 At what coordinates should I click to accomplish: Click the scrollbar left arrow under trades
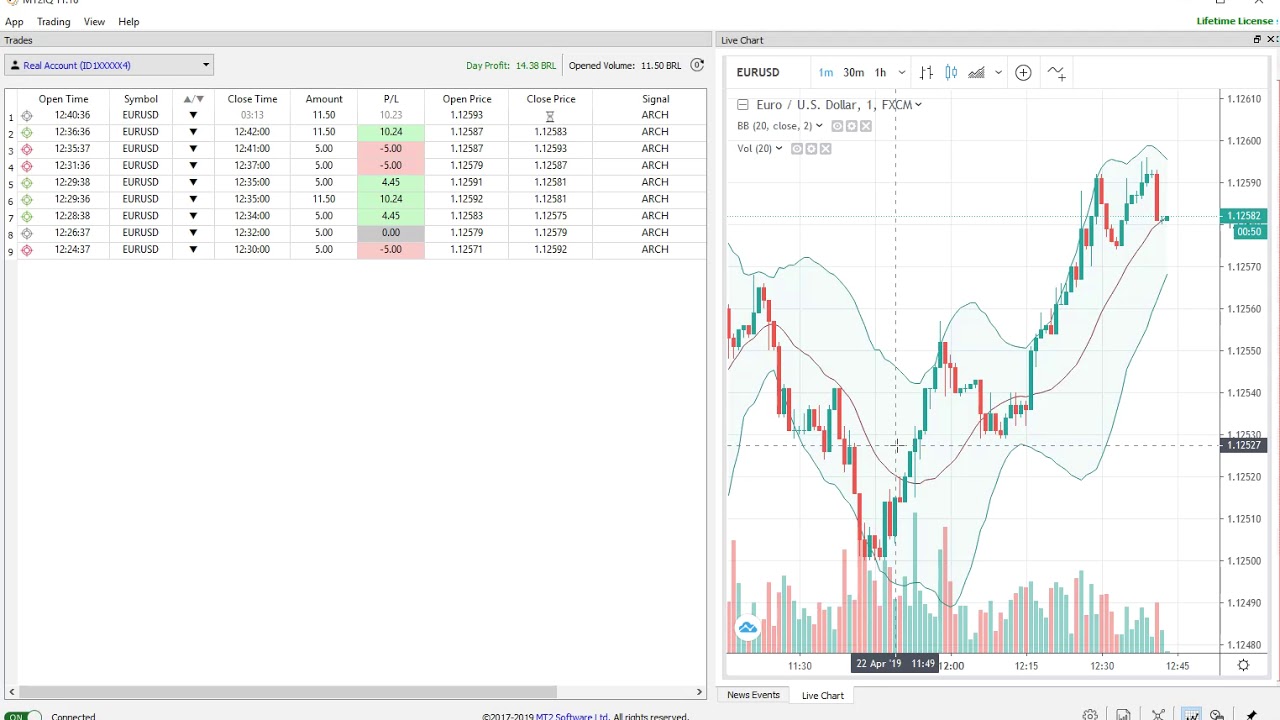[11, 692]
